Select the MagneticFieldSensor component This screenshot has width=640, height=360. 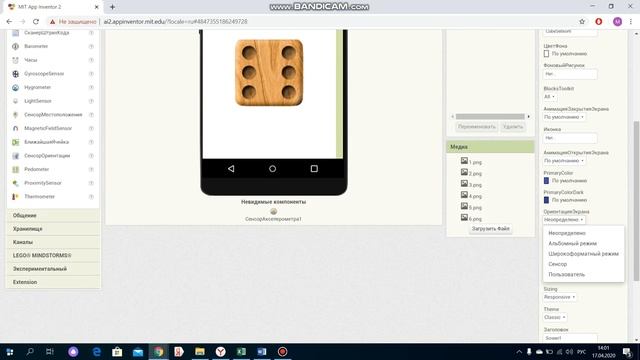tap(48, 129)
